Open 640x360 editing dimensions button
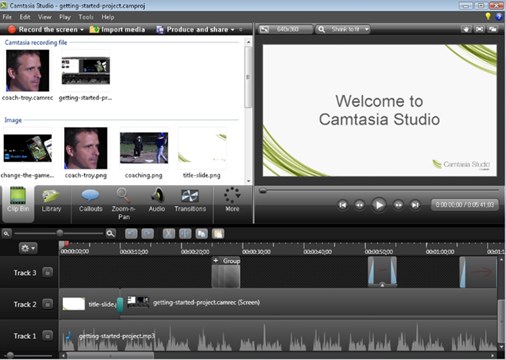This screenshot has height=360, width=506. pyautogui.click(x=285, y=29)
